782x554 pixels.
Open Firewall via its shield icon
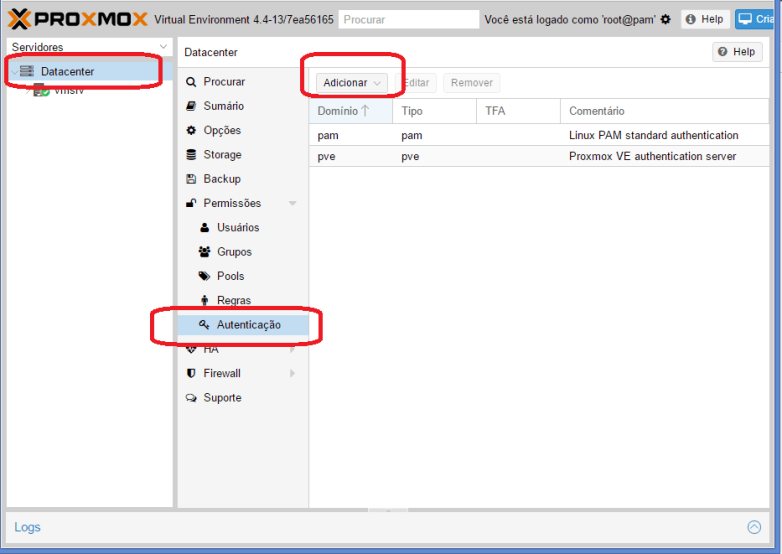(x=191, y=373)
